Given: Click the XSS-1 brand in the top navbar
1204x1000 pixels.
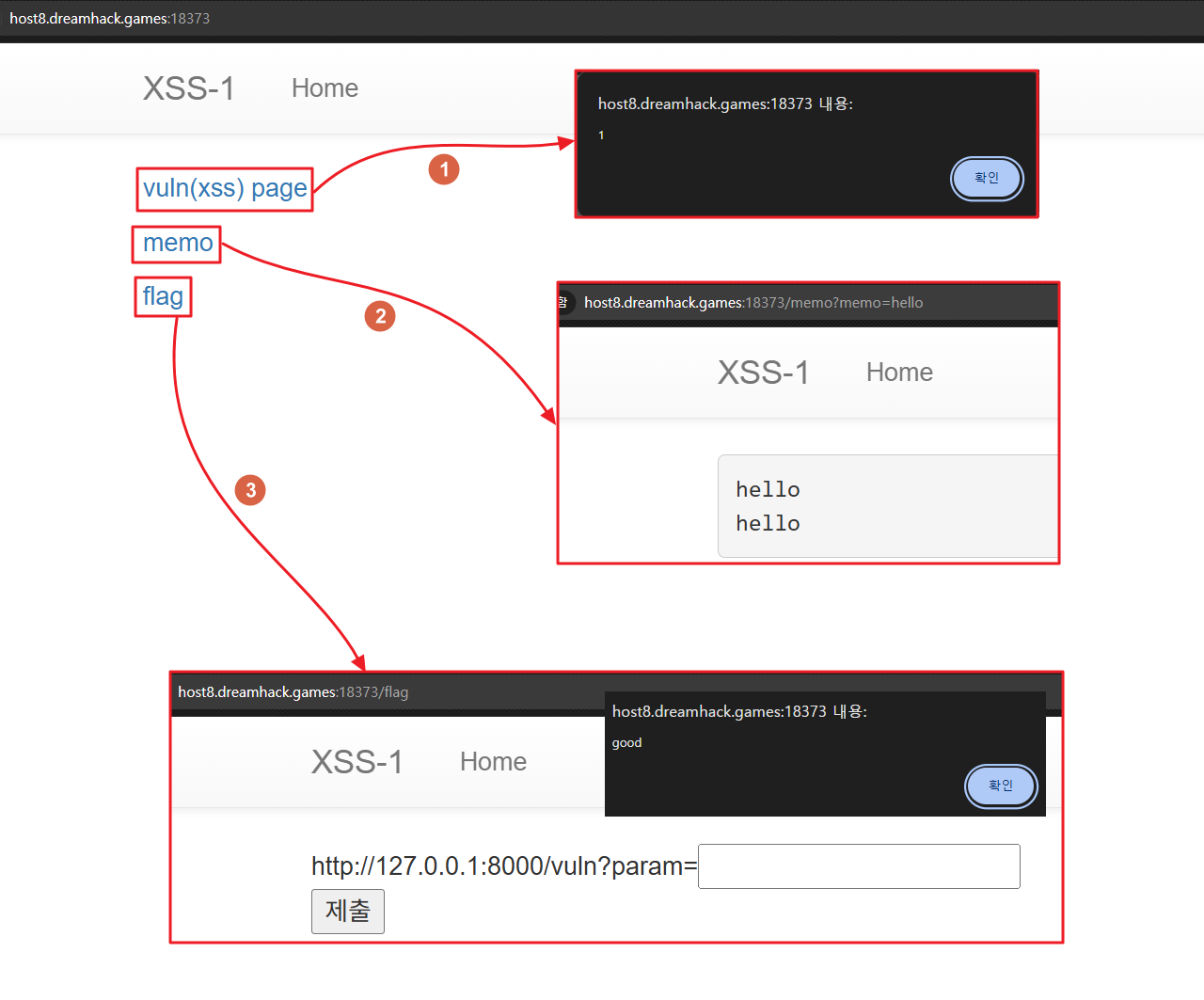Looking at the screenshot, I should 188,88.
